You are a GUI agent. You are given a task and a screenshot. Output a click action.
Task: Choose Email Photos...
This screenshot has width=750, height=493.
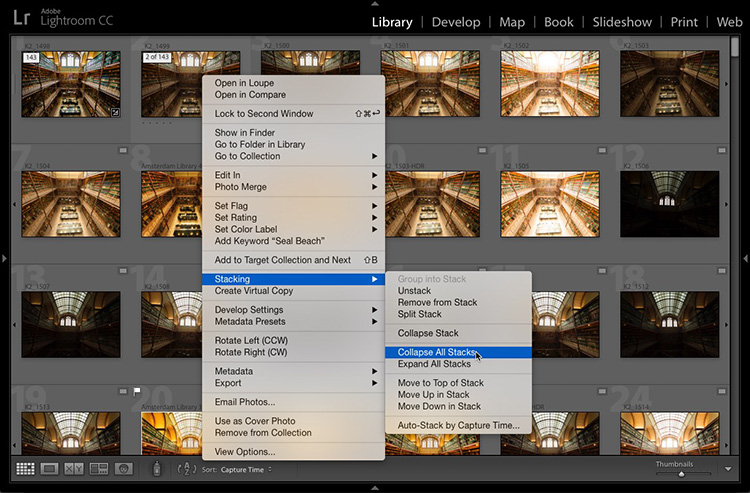[293, 402]
